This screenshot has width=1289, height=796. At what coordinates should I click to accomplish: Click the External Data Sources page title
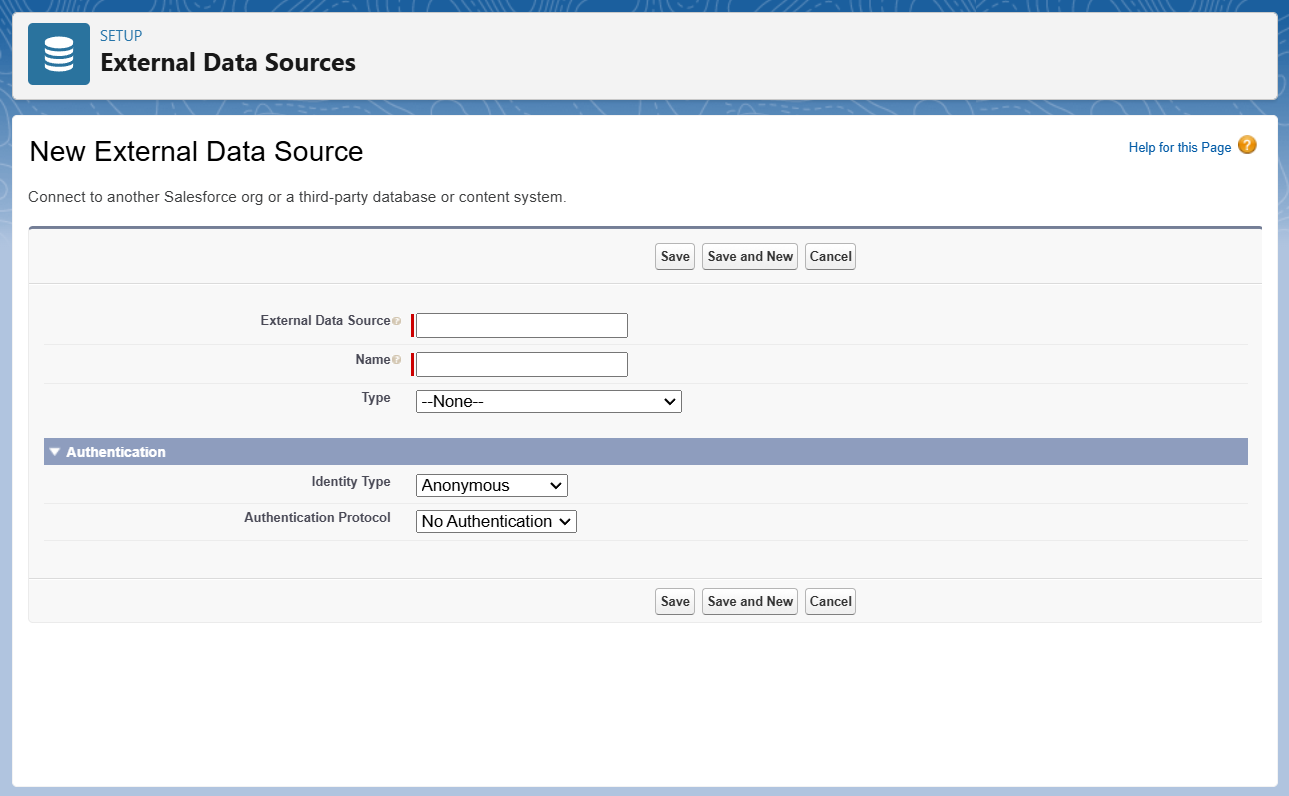228,63
